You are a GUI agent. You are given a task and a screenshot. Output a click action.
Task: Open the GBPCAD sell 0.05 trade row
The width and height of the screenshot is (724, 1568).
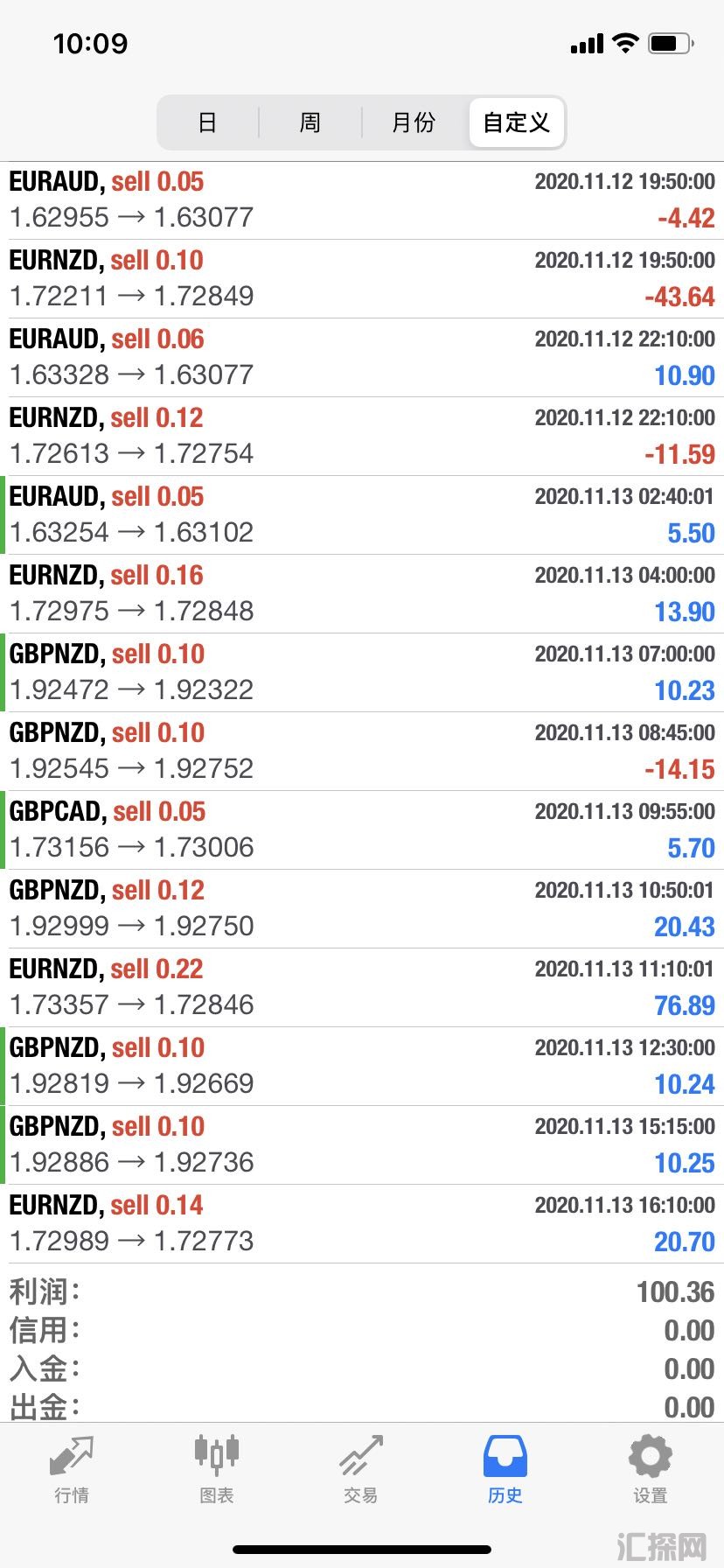pos(362,829)
